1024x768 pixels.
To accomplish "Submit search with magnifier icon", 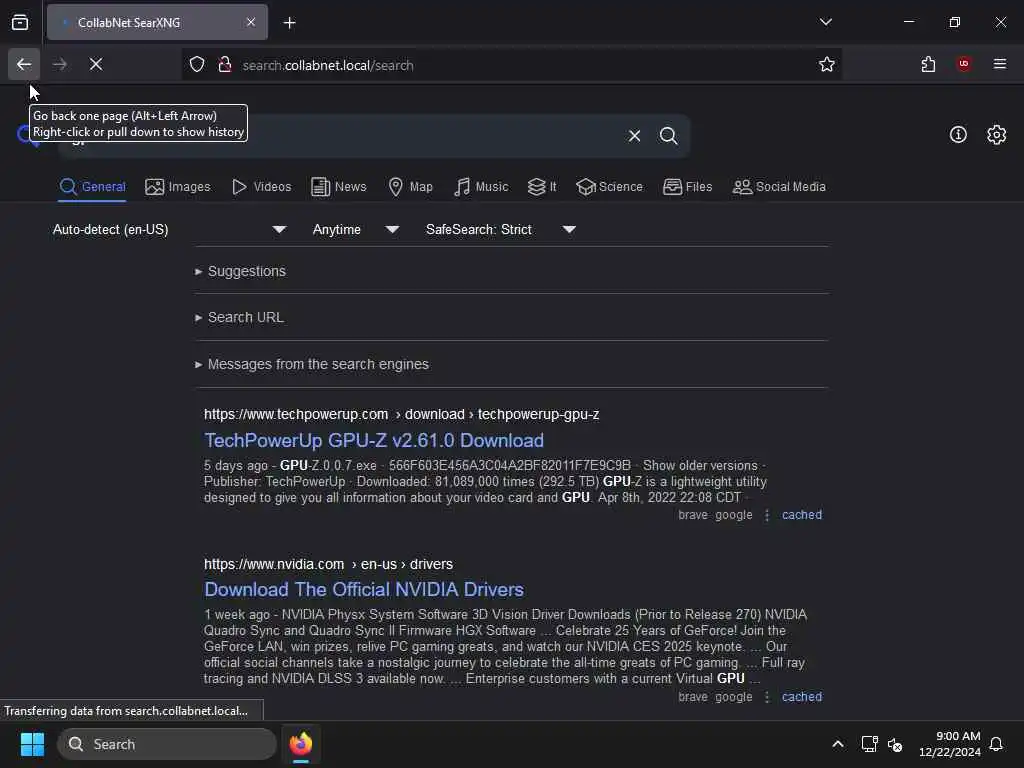I will (668, 136).
